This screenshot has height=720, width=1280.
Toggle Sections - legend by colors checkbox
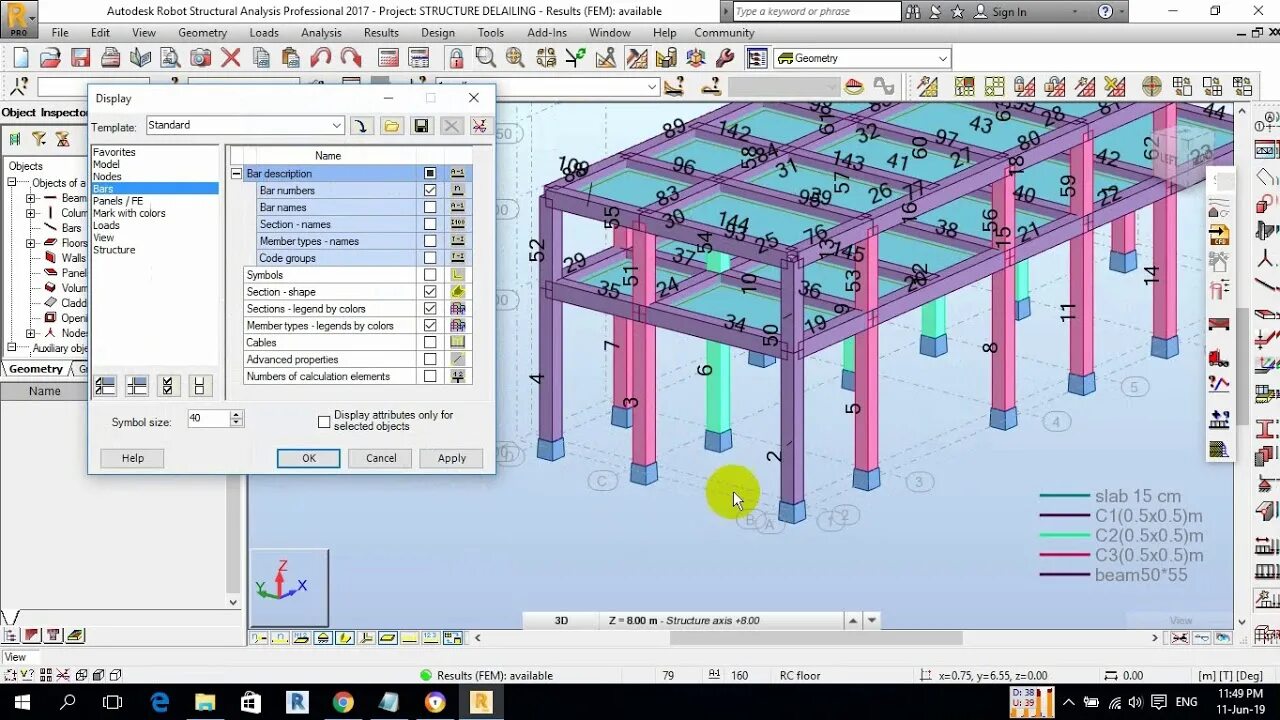tap(430, 309)
